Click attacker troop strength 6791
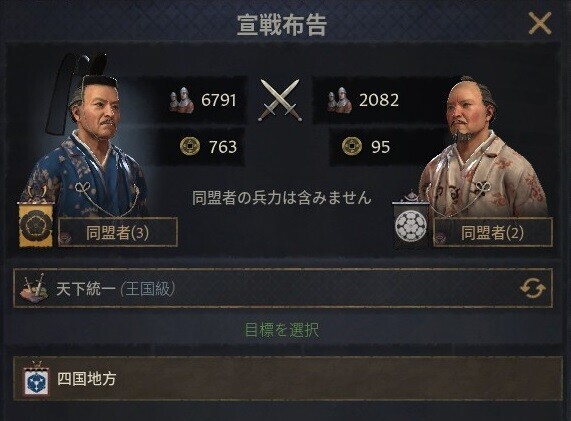 (x=219, y=100)
